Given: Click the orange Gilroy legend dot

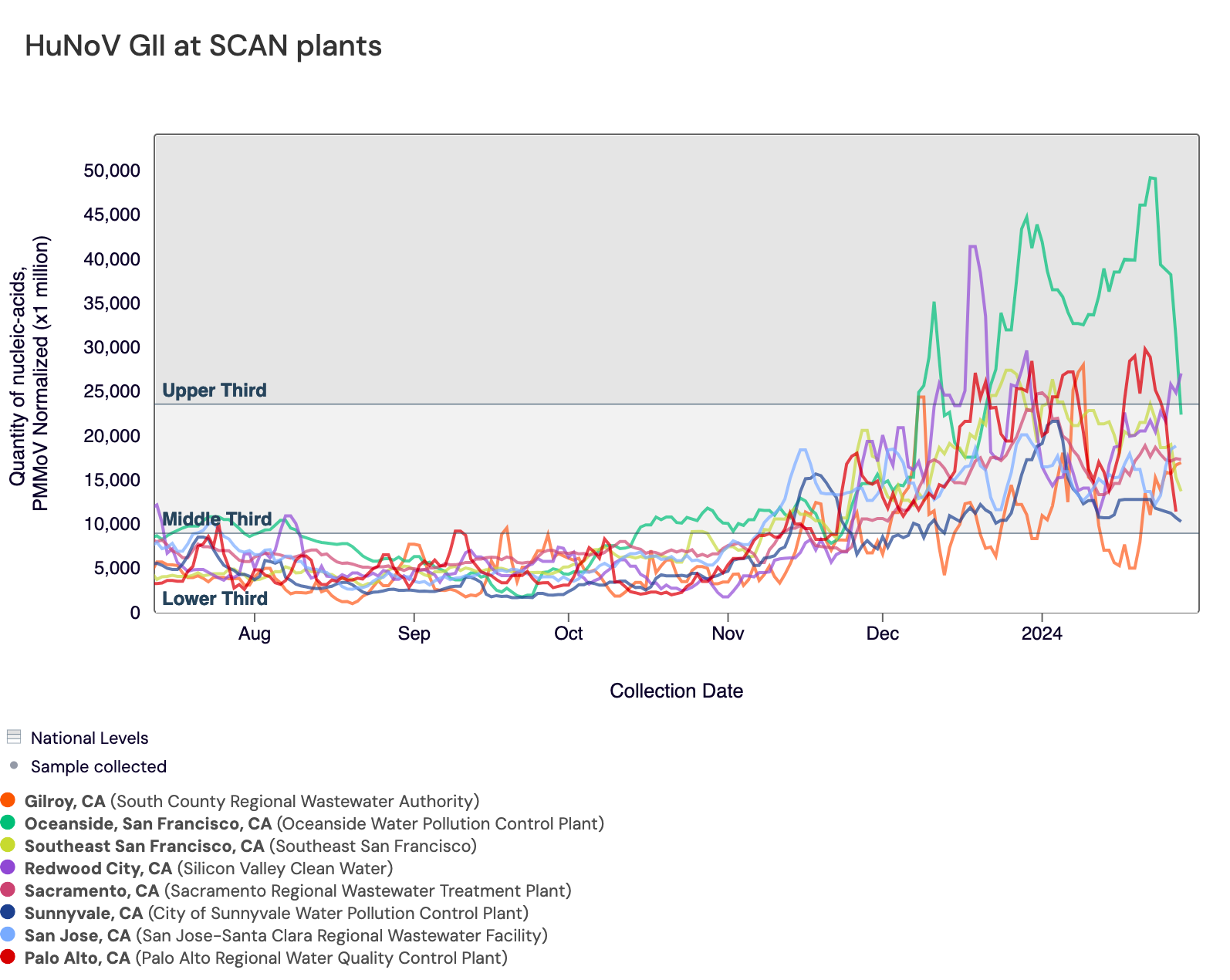Looking at the screenshot, I should [x=8, y=800].
